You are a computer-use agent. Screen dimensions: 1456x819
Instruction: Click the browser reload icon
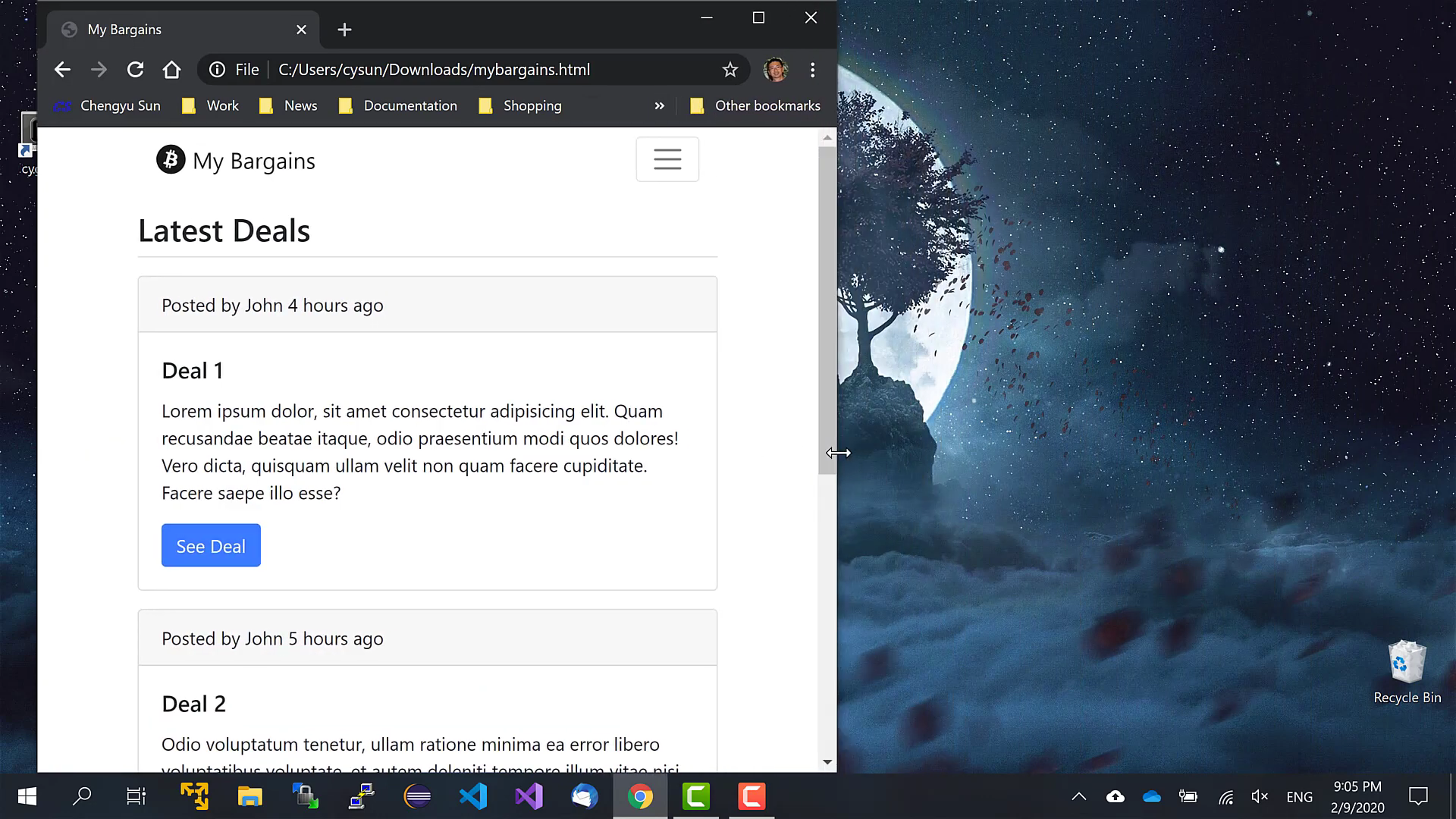(x=135, y=70)
